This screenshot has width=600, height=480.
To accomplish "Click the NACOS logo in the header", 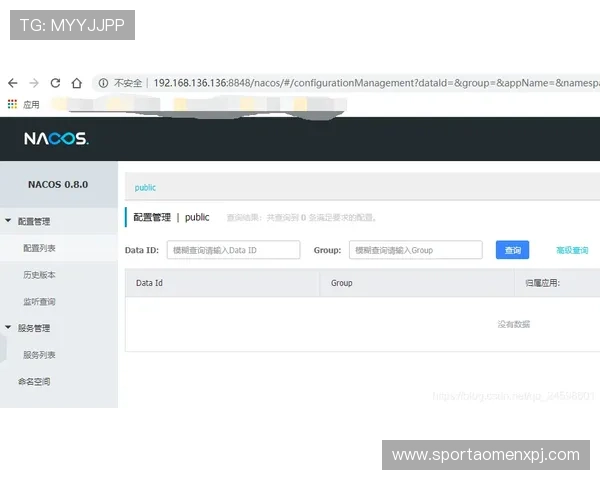I will [x=56, y=139].
